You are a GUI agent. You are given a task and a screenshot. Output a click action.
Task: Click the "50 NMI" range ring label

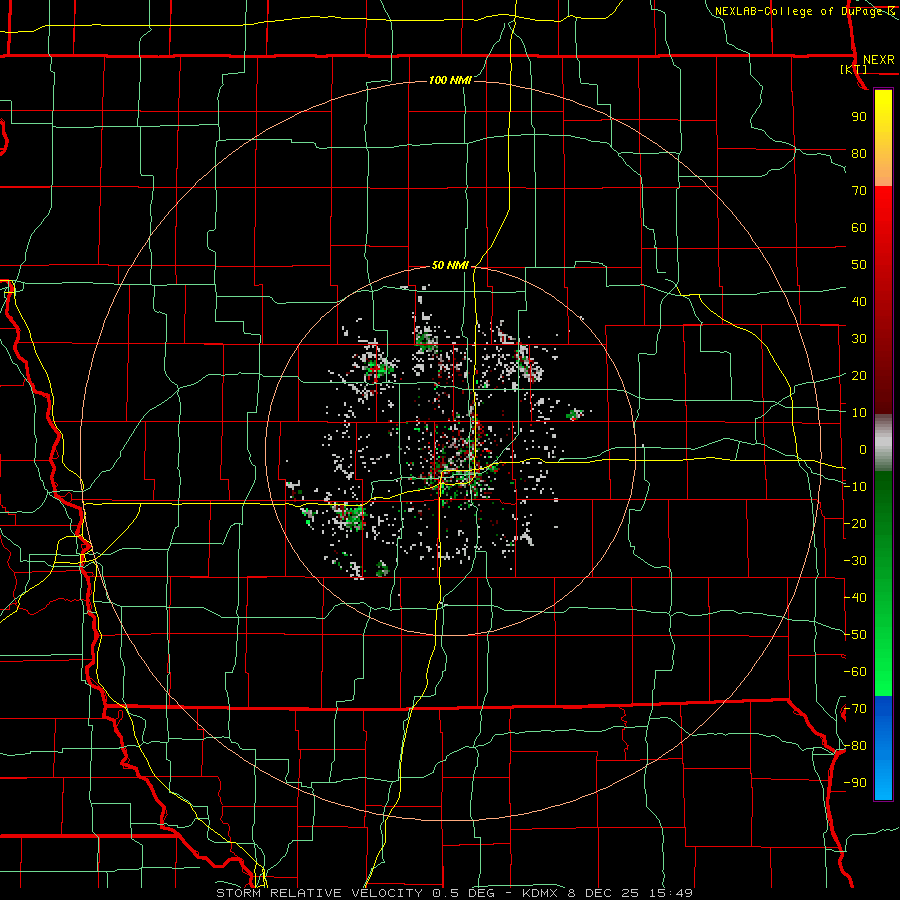(x=450, y=265)
